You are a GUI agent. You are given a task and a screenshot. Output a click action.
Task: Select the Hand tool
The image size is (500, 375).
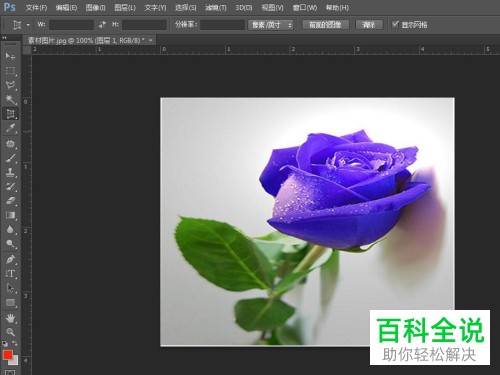(x=10, y=318)
